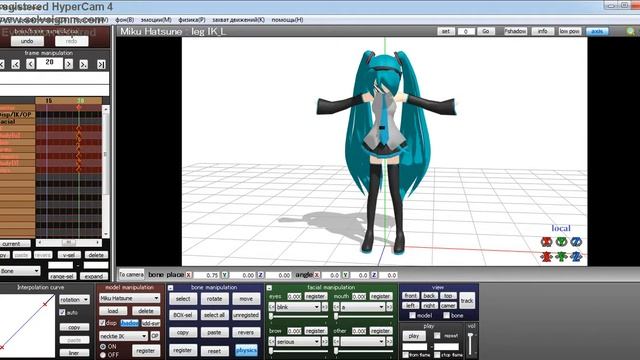640x360 pixels.
Task: Click previous 'other' morph arrow
Action: click(x=337, y=341)
